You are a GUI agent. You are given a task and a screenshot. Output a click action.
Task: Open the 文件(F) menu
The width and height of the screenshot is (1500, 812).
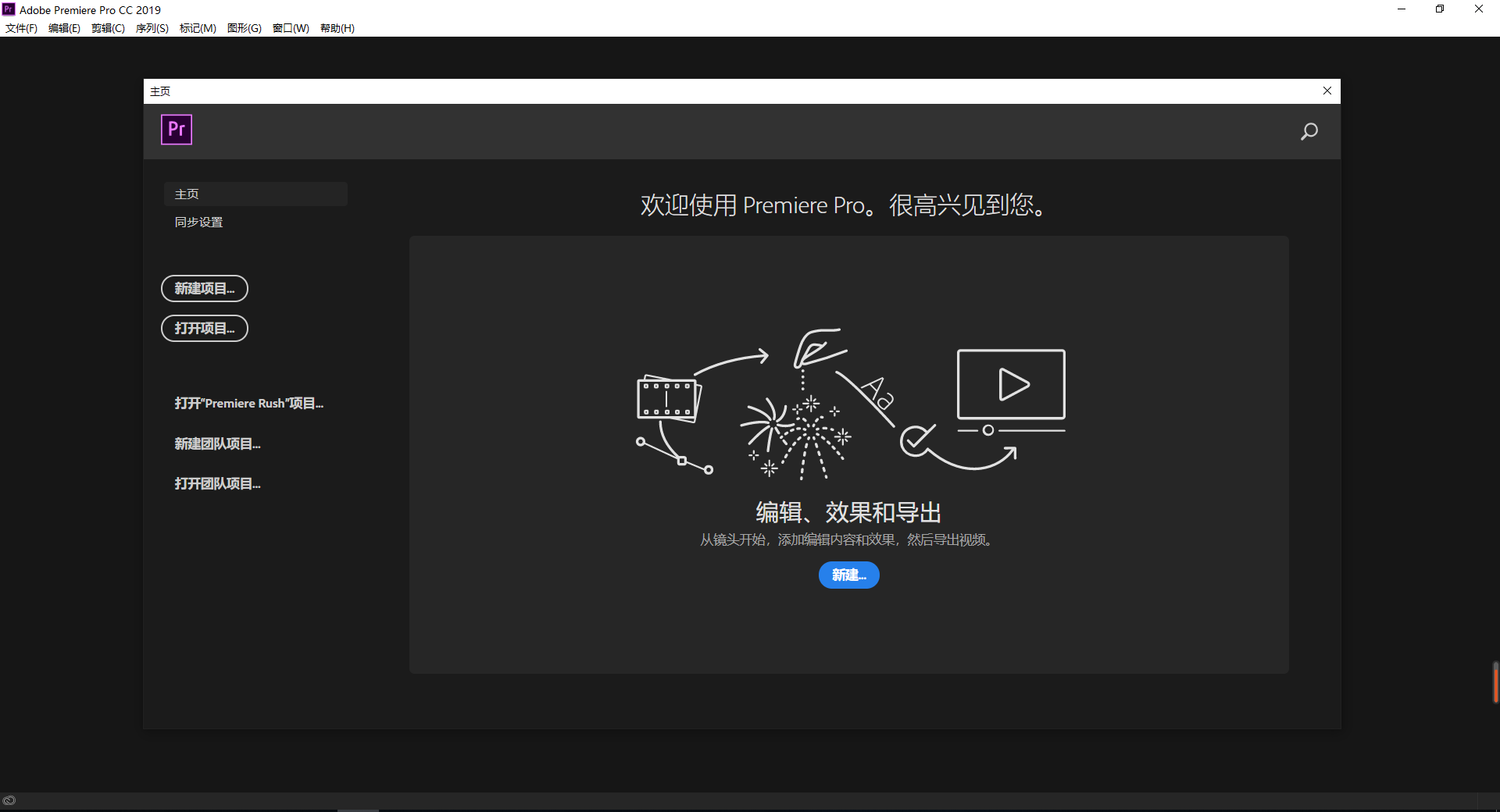[21, 28]
